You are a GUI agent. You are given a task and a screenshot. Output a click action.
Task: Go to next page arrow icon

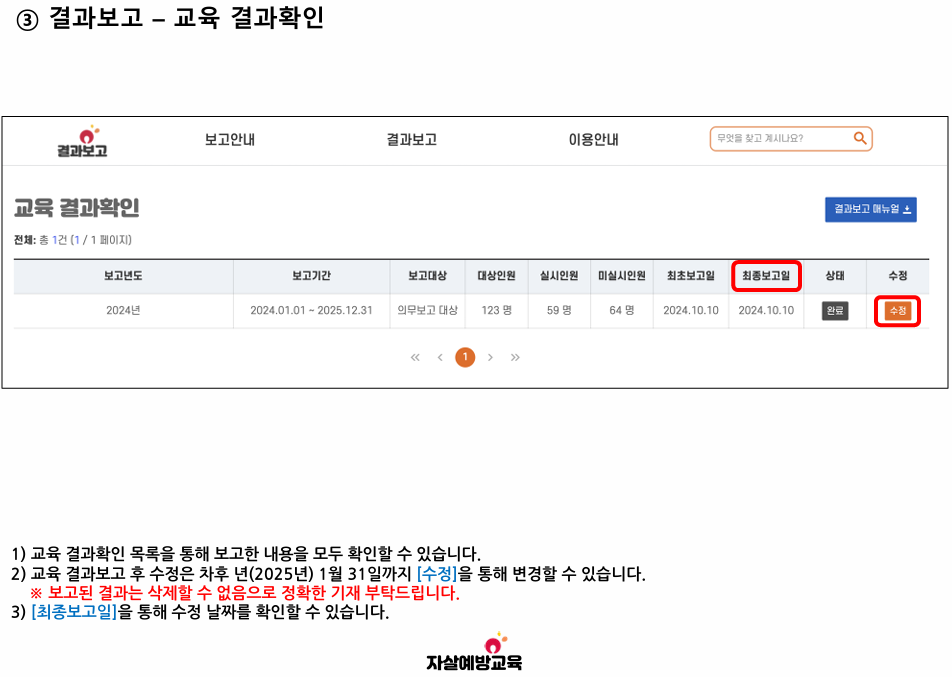pos(490,358)
